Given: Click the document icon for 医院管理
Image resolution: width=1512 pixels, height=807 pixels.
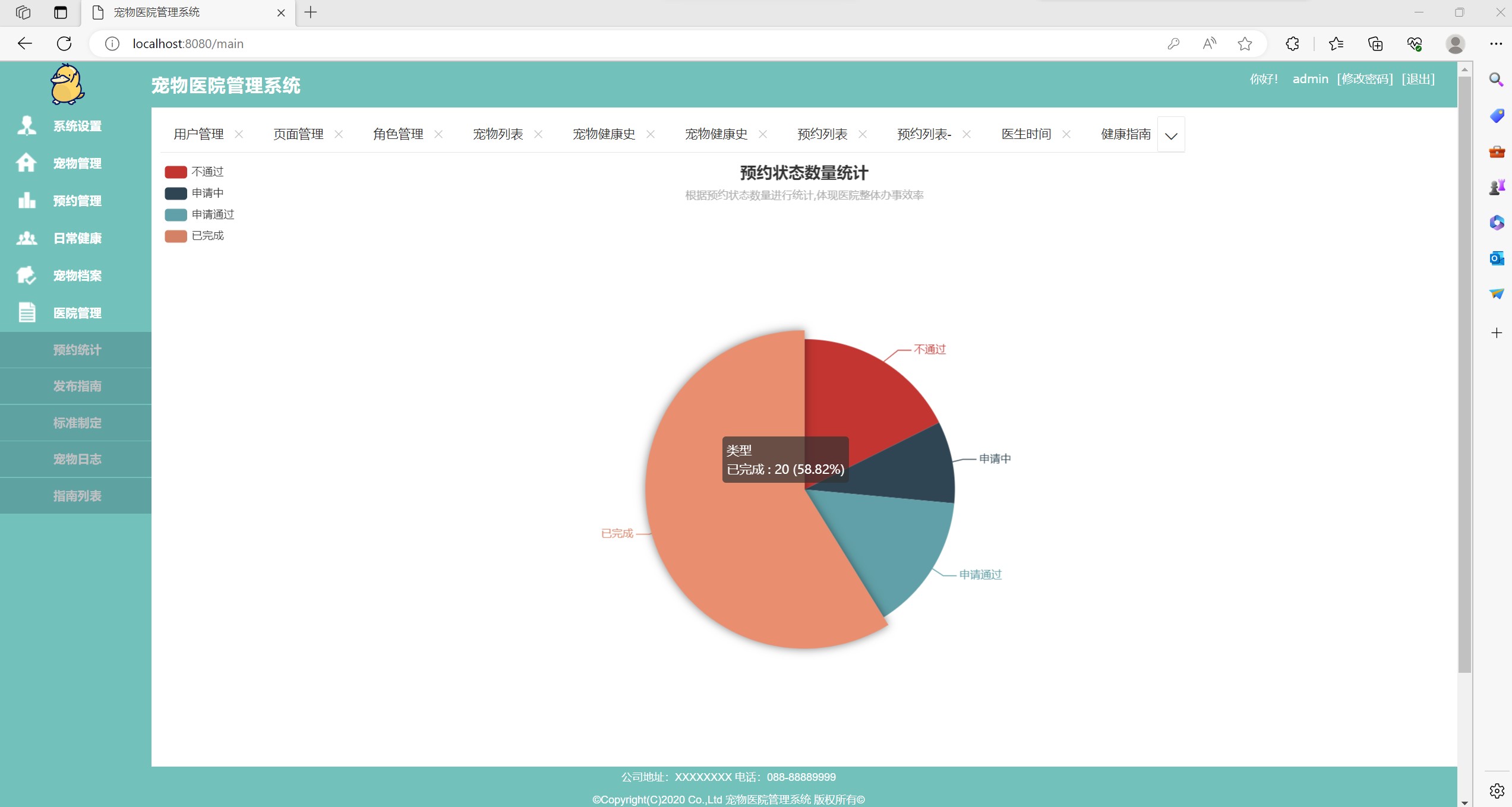Looking at the screenshot, I should point(27,312).
